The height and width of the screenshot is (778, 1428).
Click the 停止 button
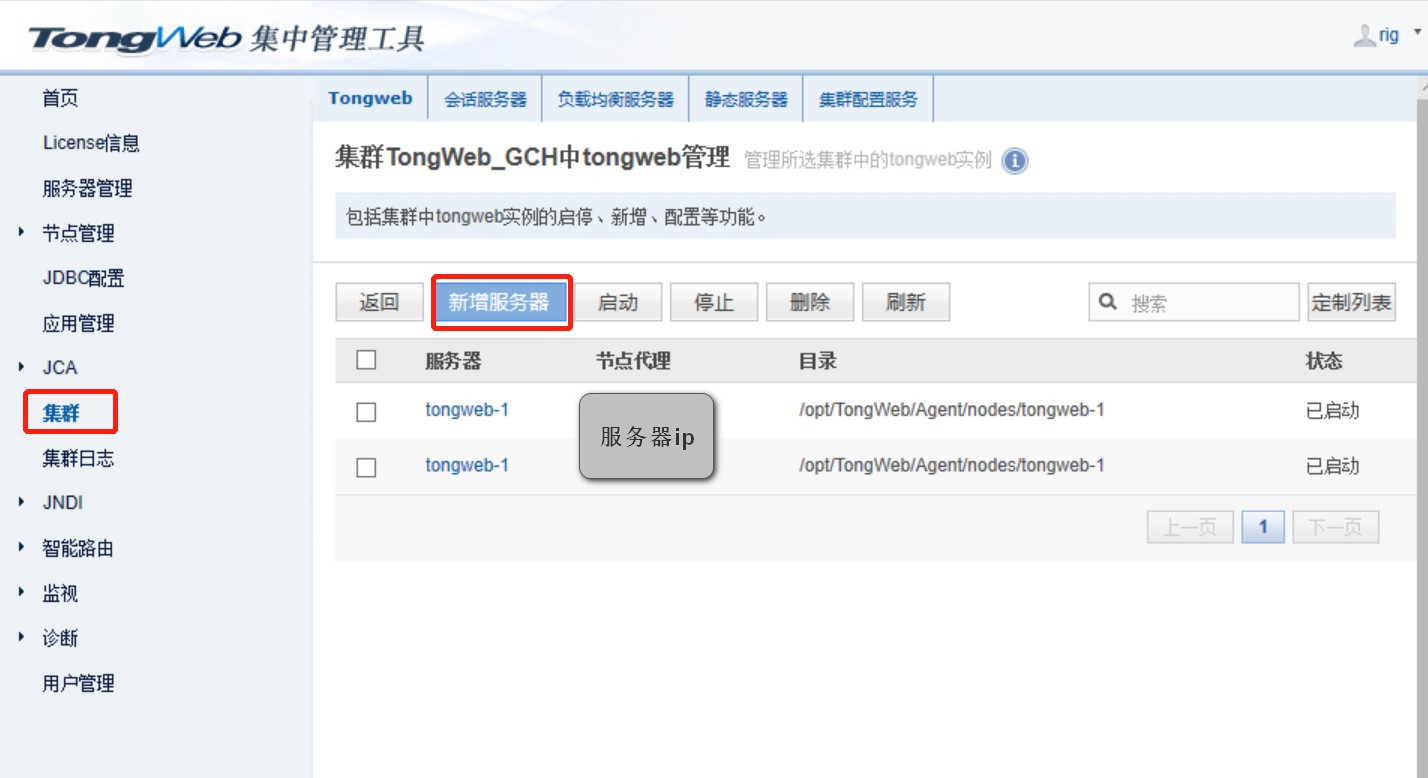714,302
